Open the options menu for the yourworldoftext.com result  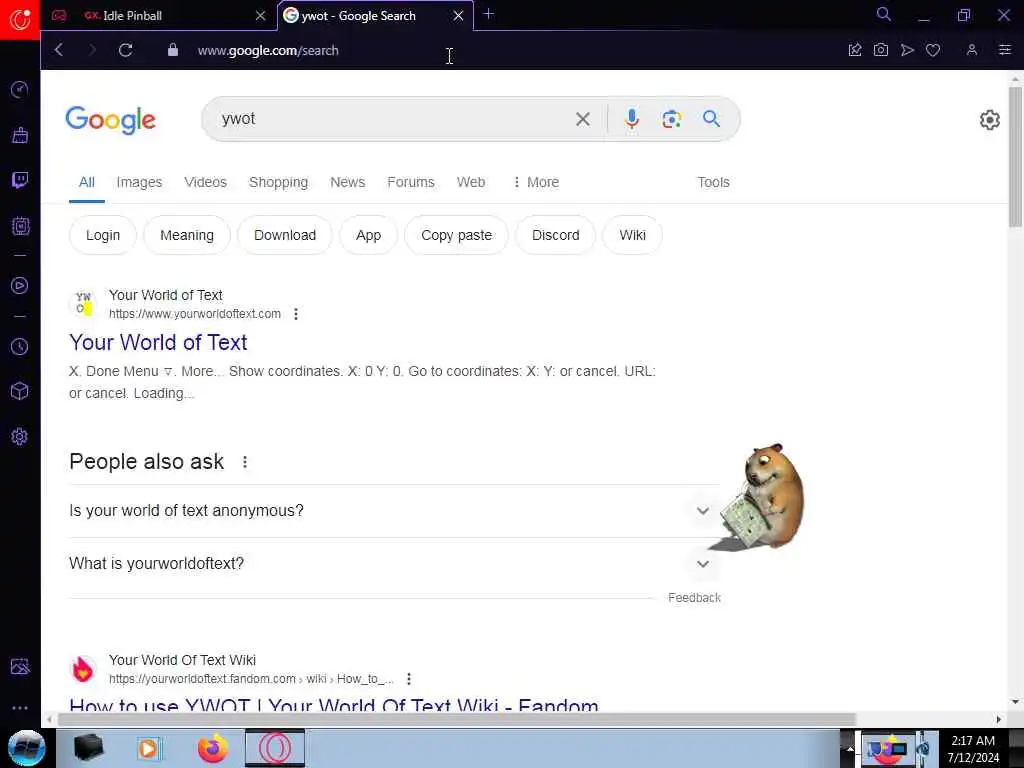point(296,314)
